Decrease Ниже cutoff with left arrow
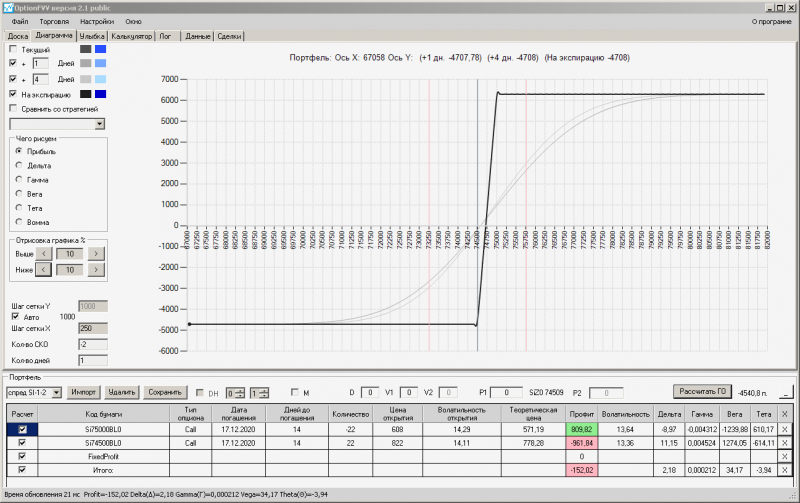The image size is (800, 503). pyautogui.click(x=43, y=269)
